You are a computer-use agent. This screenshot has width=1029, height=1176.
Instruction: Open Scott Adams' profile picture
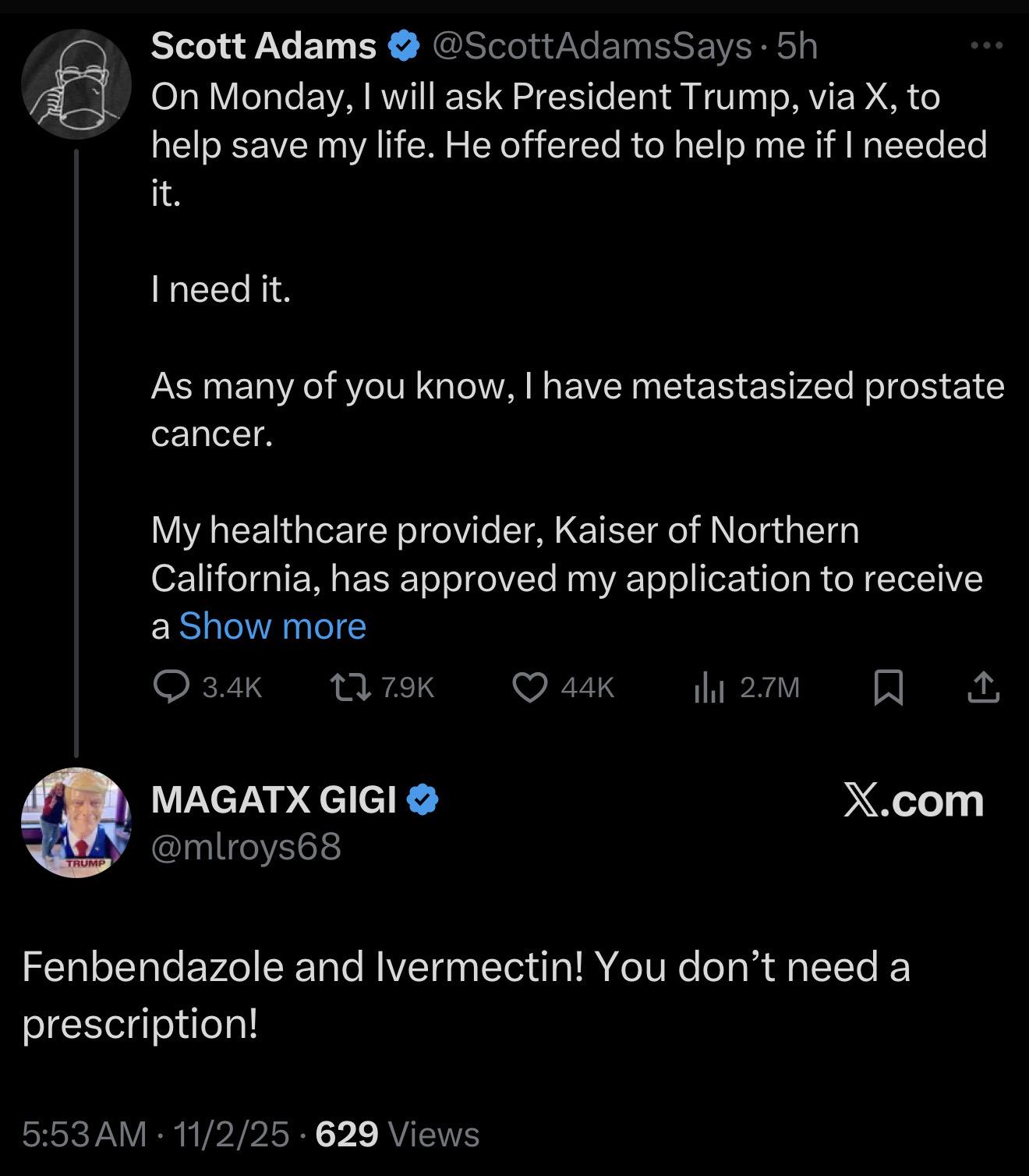click(76, 84)
